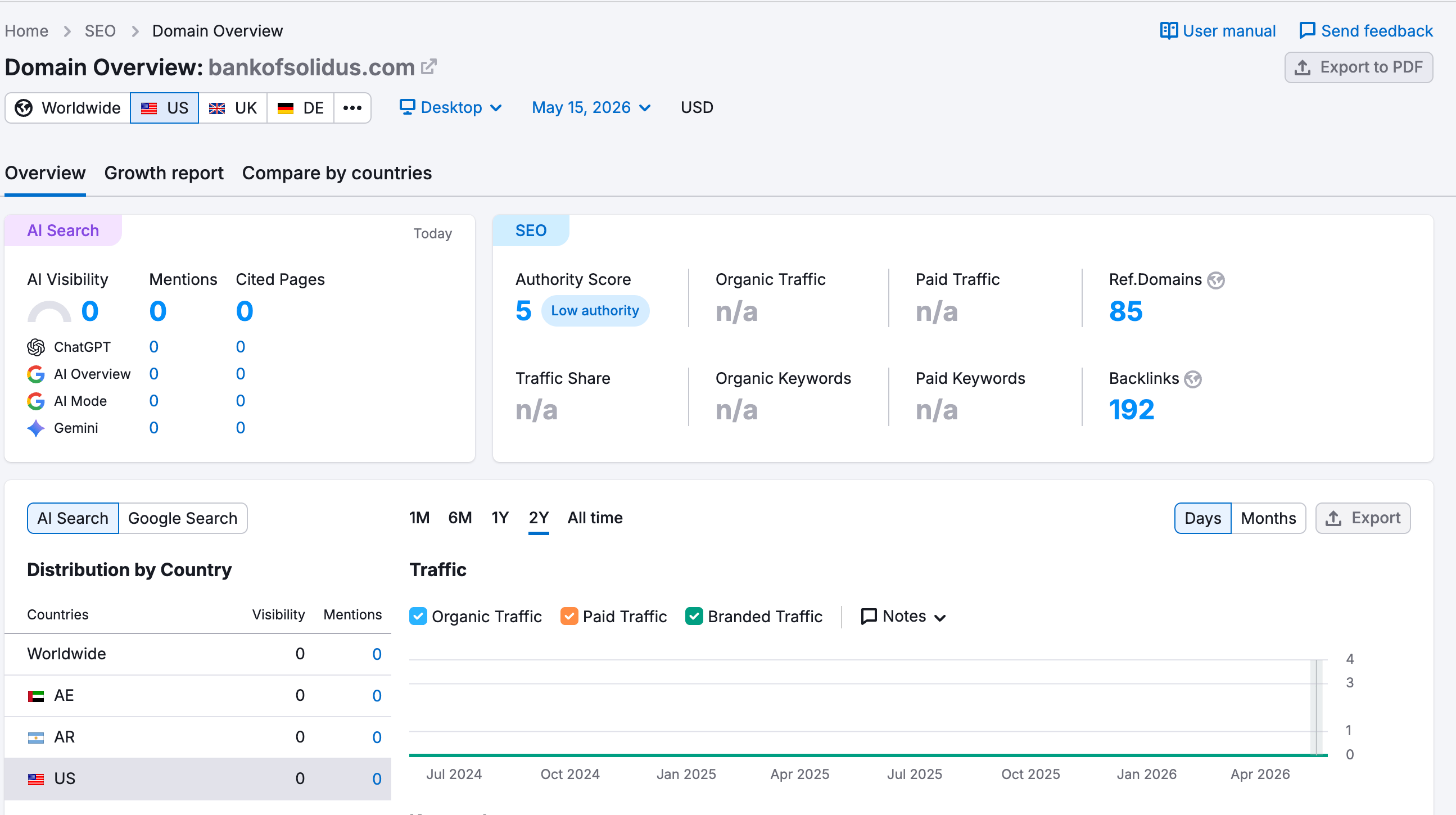Image resolution: width=1456 pixels, height=815 pixels.
Task: Open the Ref.Domains value 85
Action: tap(1126, 311)
